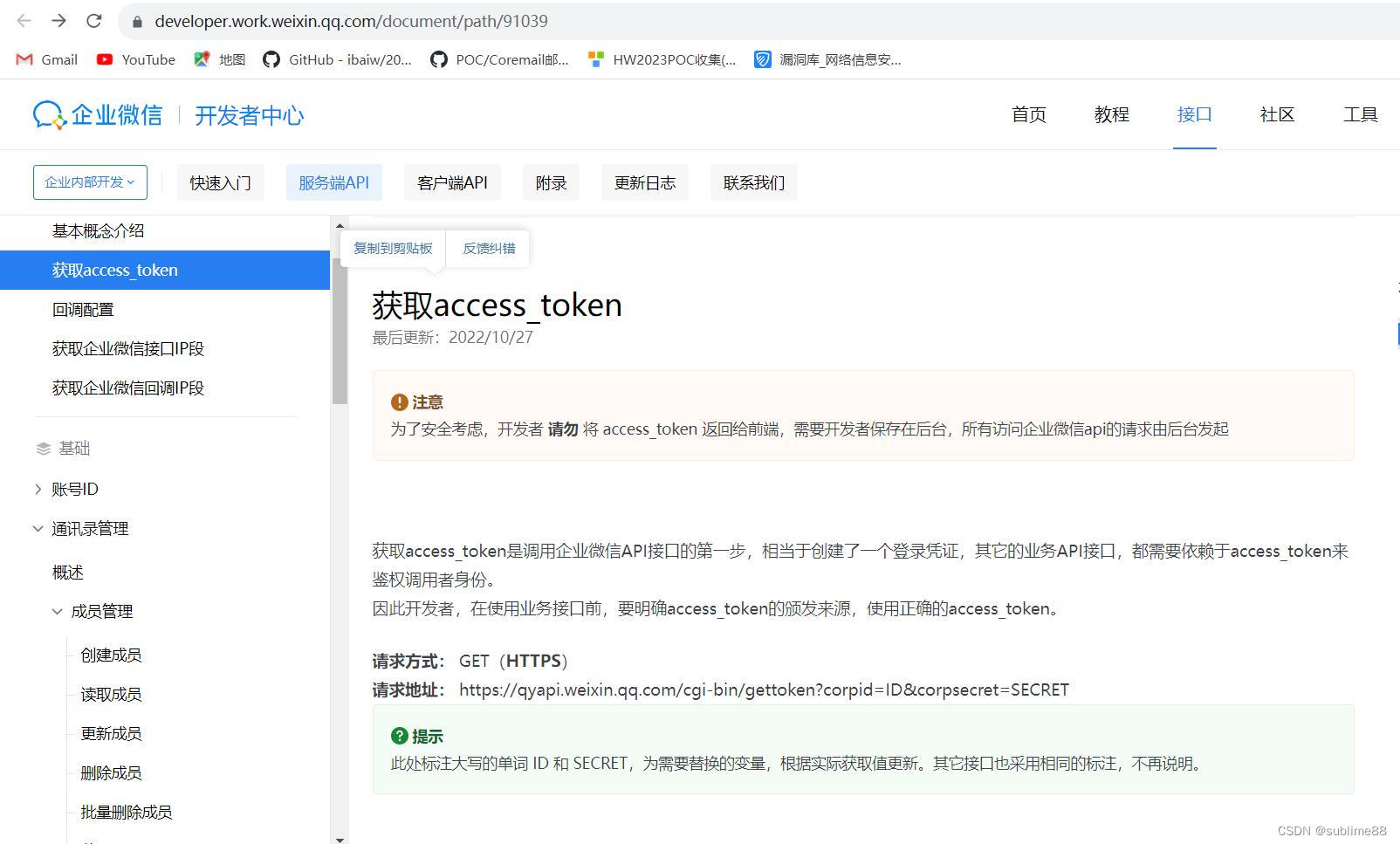
Task: Open the HW2023POC收集 bookmark
Action: (662, 59)
